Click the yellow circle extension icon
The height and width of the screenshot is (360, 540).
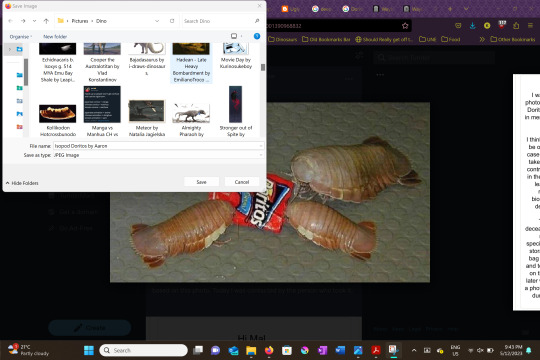[487, 25]
